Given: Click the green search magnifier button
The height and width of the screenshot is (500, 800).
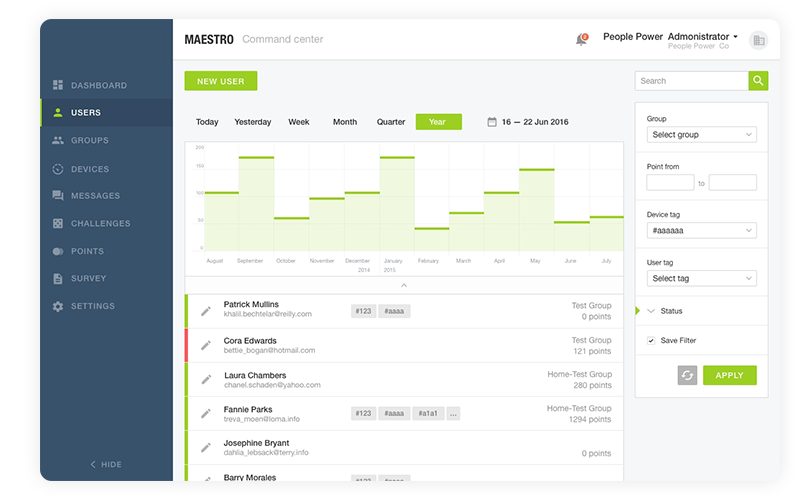Looking at the screenshot, I should [x=758, y=81].
